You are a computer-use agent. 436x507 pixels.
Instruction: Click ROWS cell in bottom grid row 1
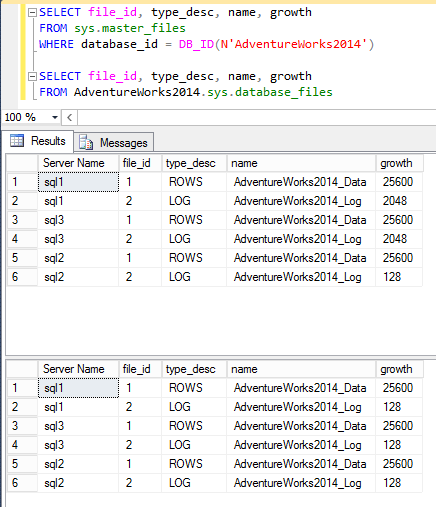tap(194, 388)
